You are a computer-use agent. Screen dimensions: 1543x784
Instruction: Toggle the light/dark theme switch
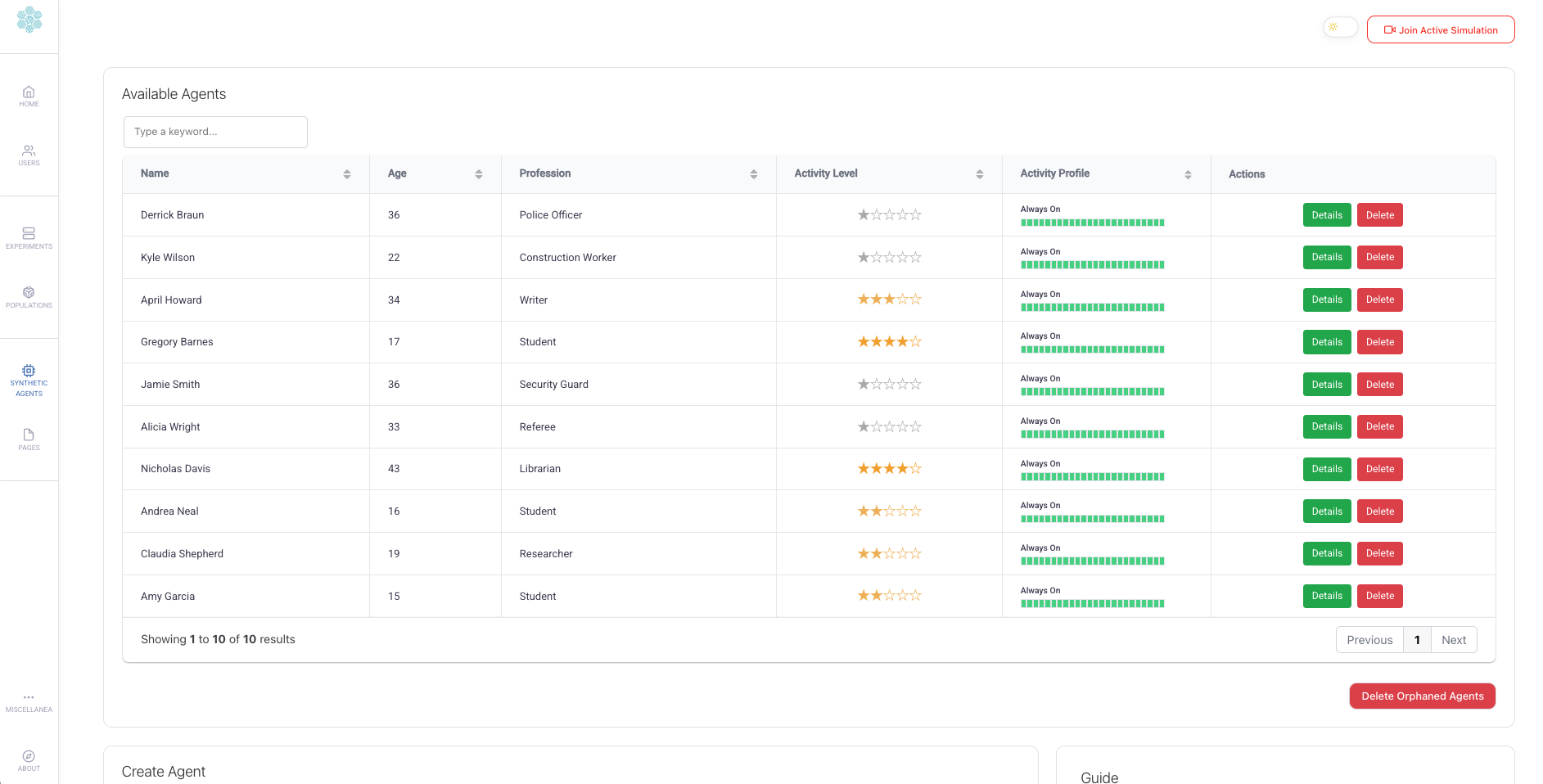coord(1340,28)
